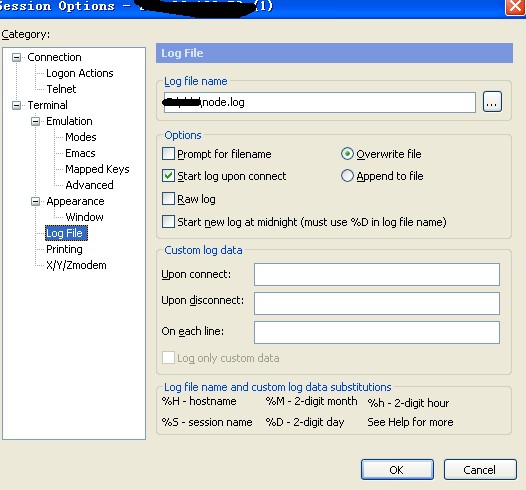Collapse the Terminal tree node
Image resolution: width=526 pixels, height=490 pixels.
16,105
